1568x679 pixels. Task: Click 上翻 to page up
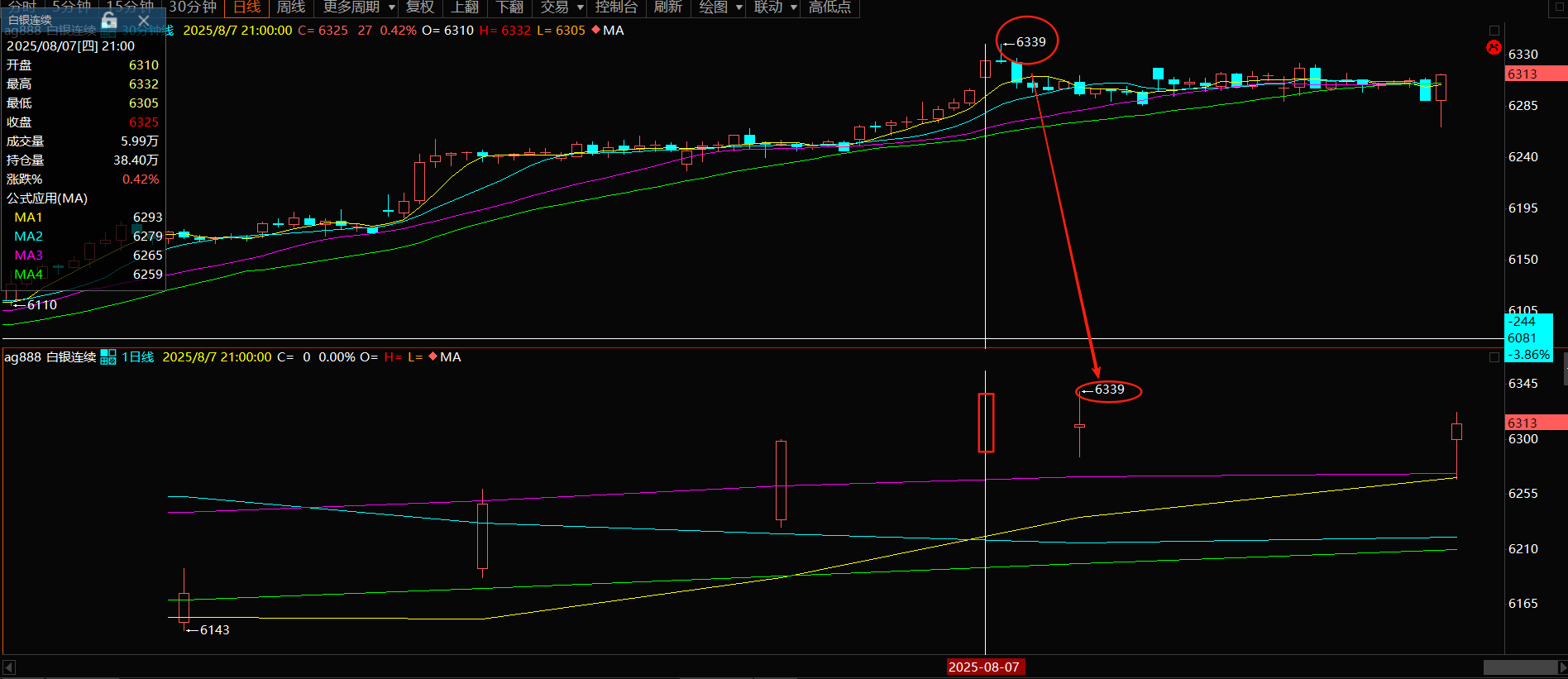point(465,7)
